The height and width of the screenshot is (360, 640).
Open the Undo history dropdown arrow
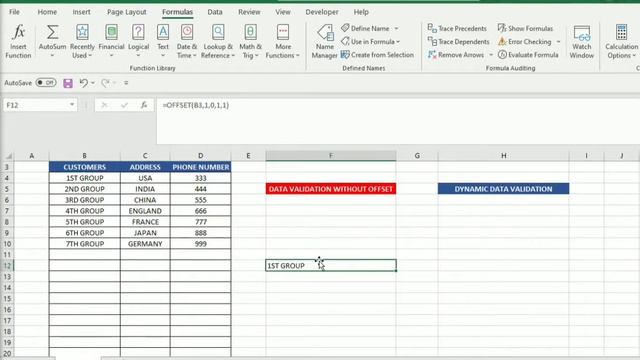tap(93, 83)
